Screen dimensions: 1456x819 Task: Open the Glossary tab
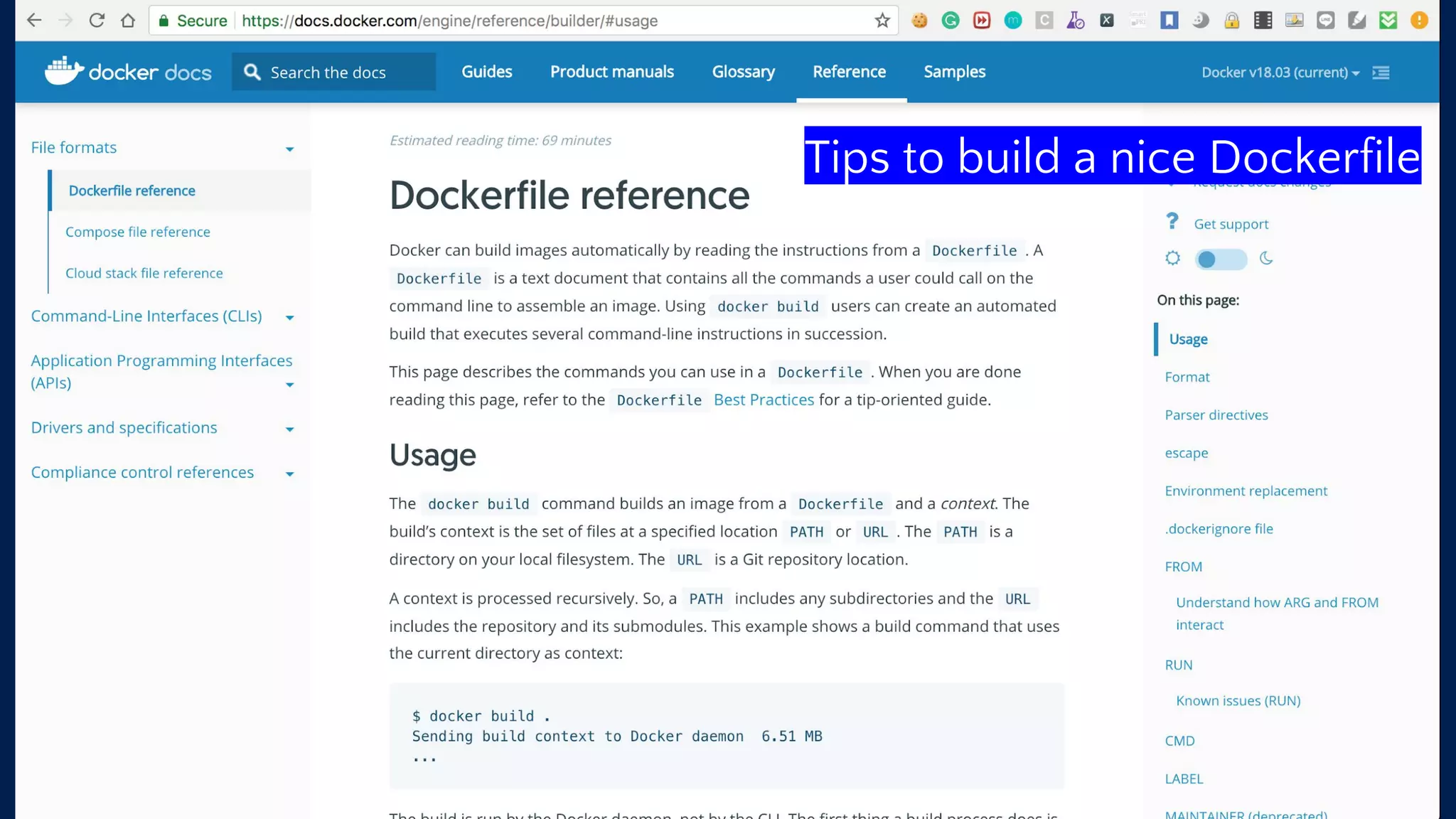pyautogui.click(x=743, y=72)
